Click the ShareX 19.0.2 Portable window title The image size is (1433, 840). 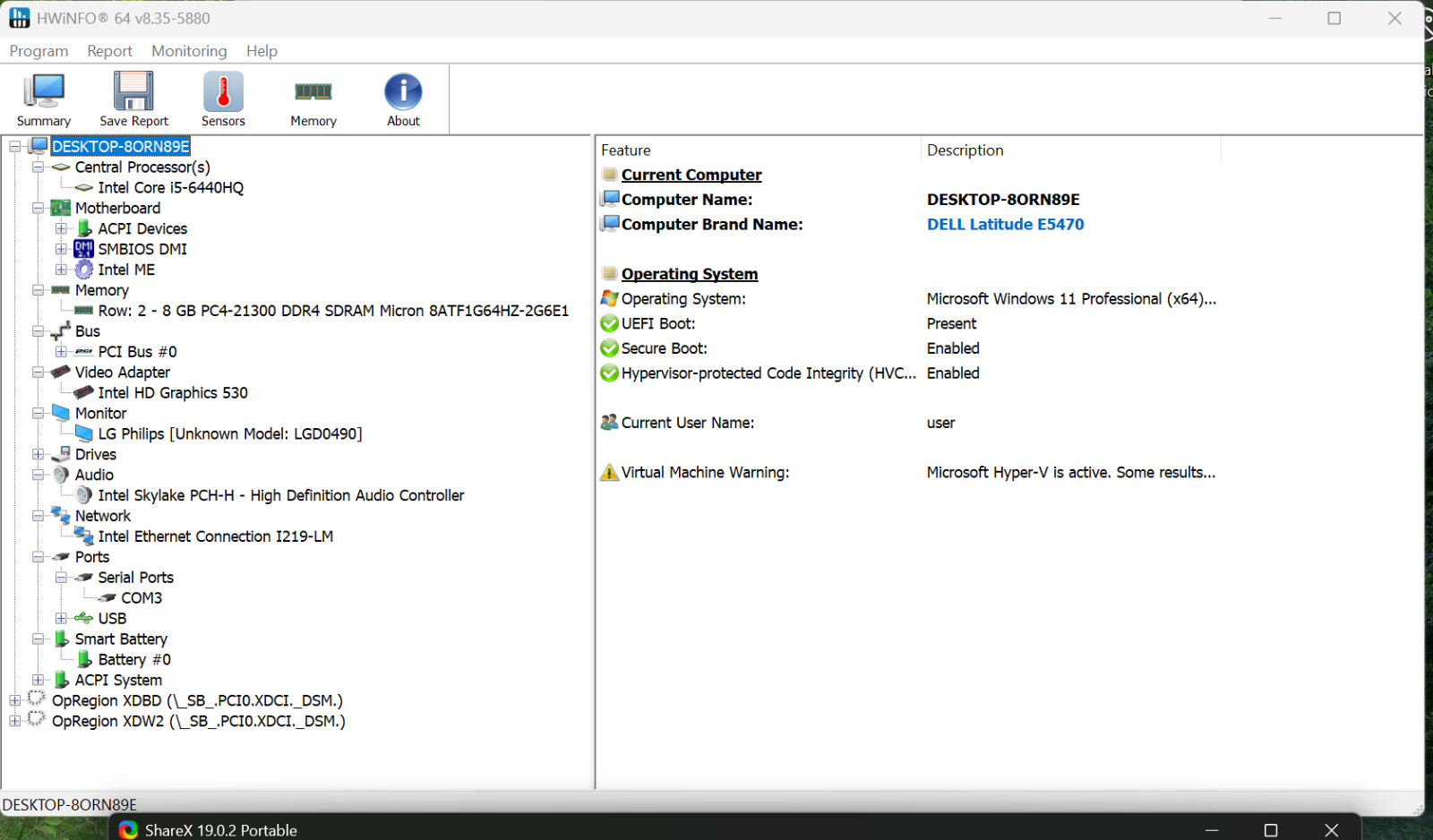point(221,830)
